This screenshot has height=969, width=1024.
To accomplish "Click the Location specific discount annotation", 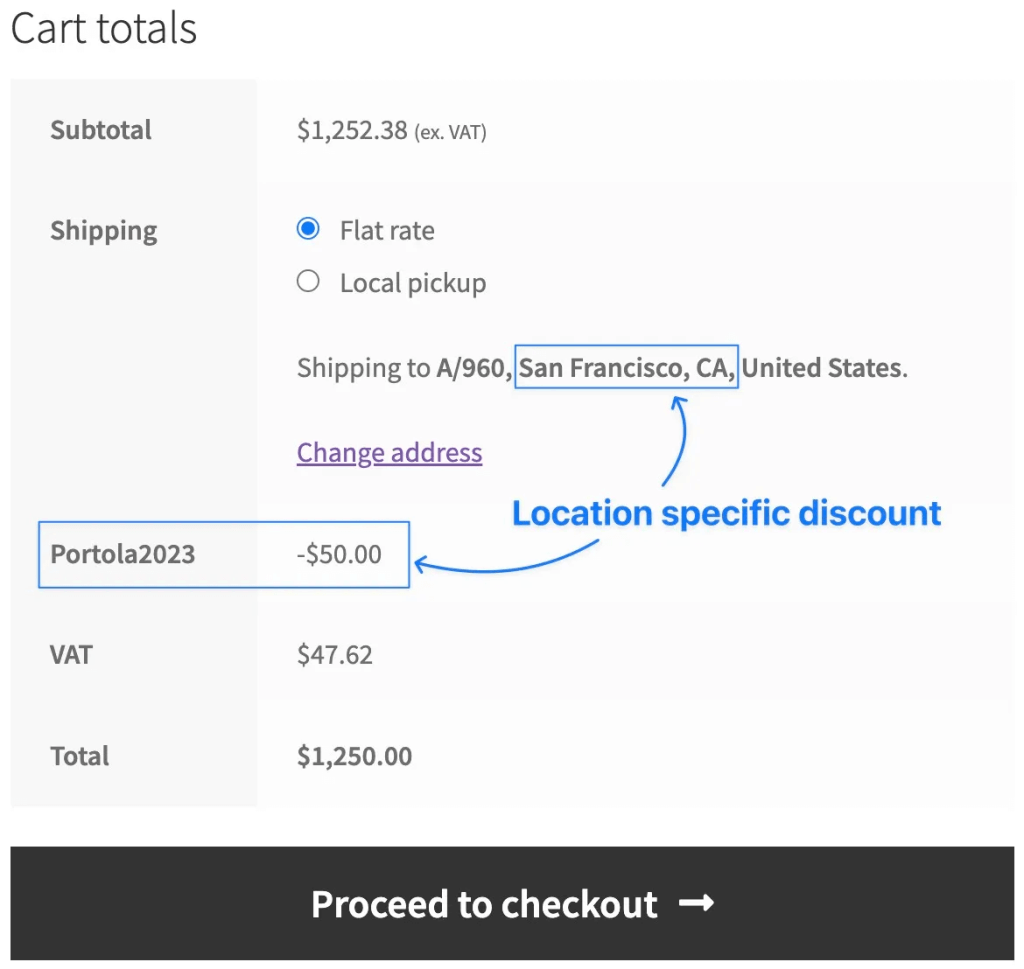I will tap(727, 514).
